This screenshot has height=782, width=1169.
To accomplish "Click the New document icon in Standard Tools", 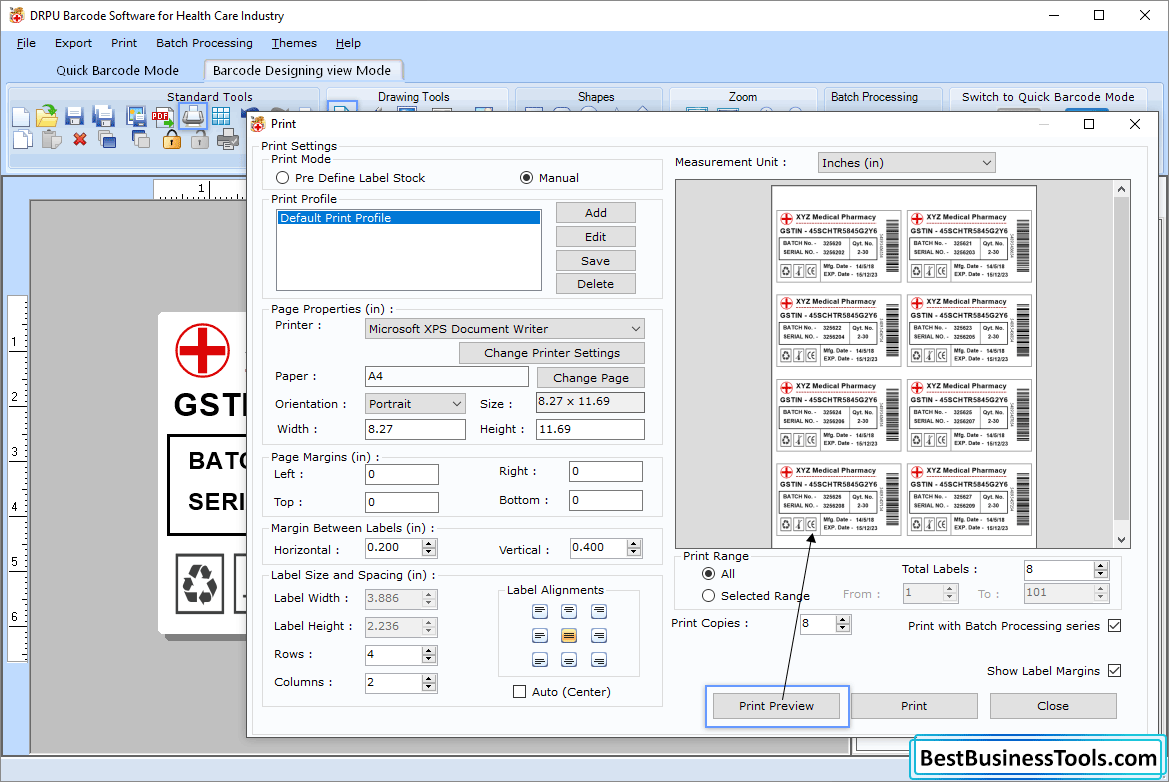I will tap(21, 116).
